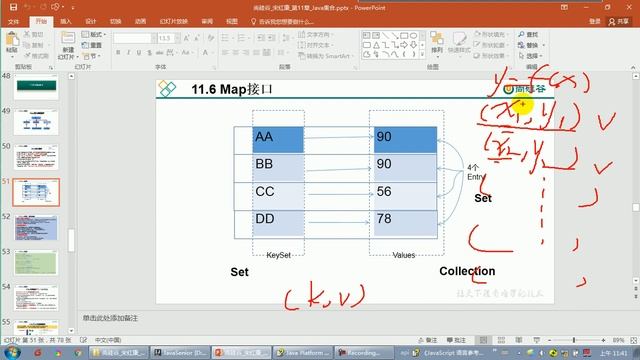Expand the Select (选择) dropdown
This screenshot has width=640, height=360.
[x=531, y=56]
